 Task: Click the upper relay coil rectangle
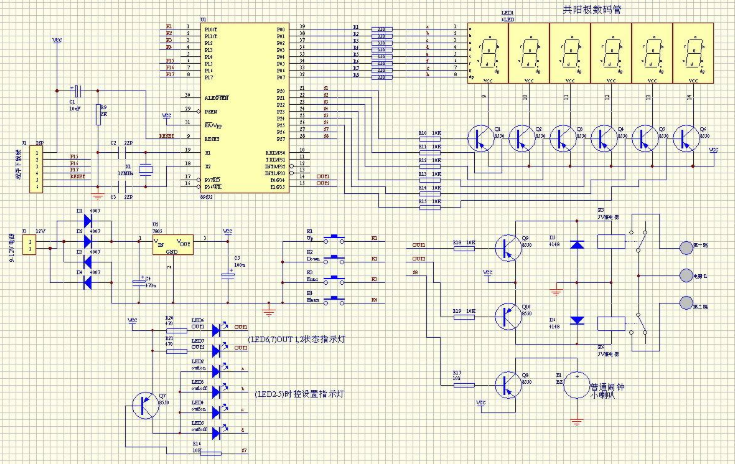(611, 241)
